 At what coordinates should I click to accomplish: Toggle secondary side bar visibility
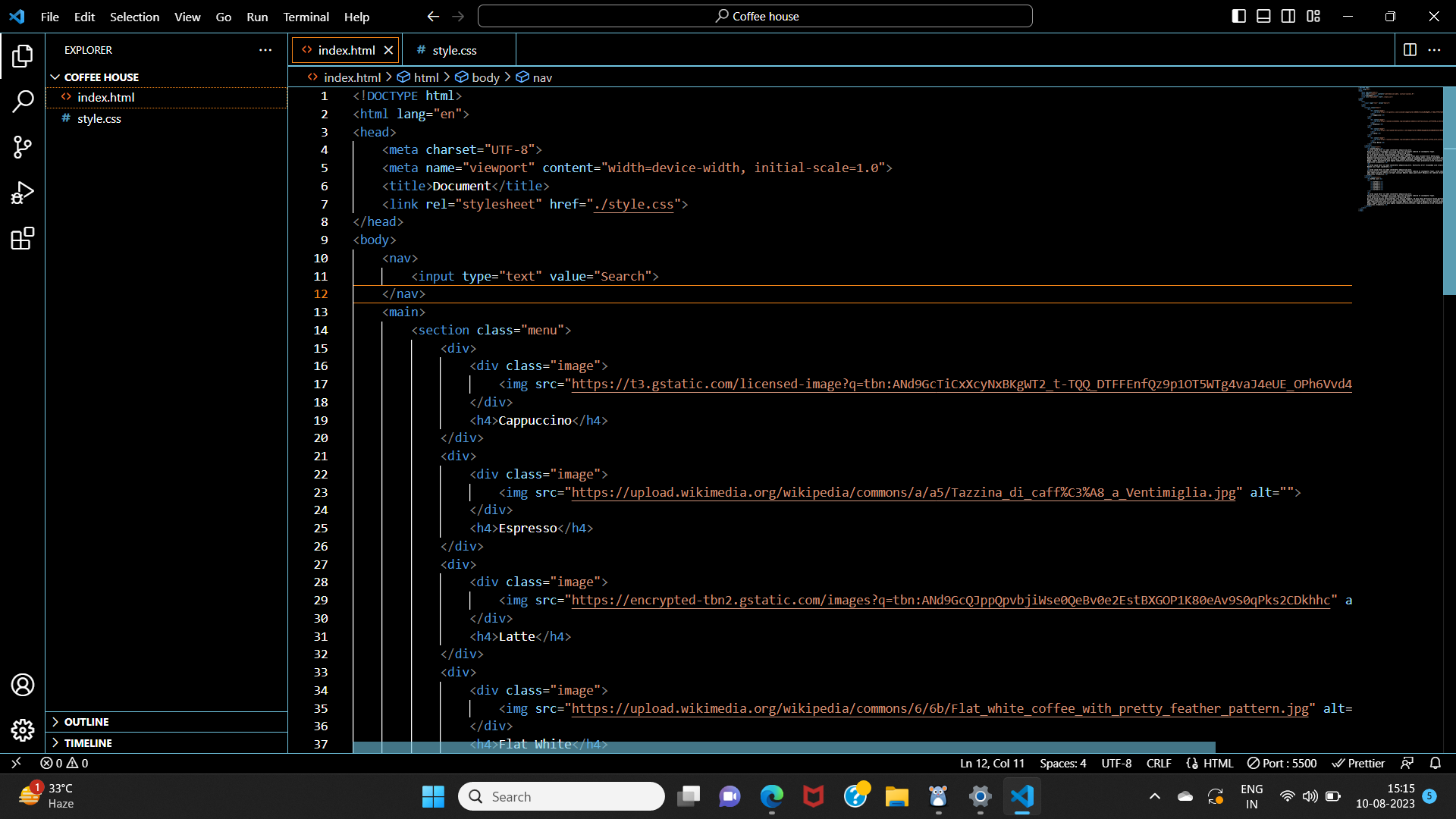point(1288,16)
